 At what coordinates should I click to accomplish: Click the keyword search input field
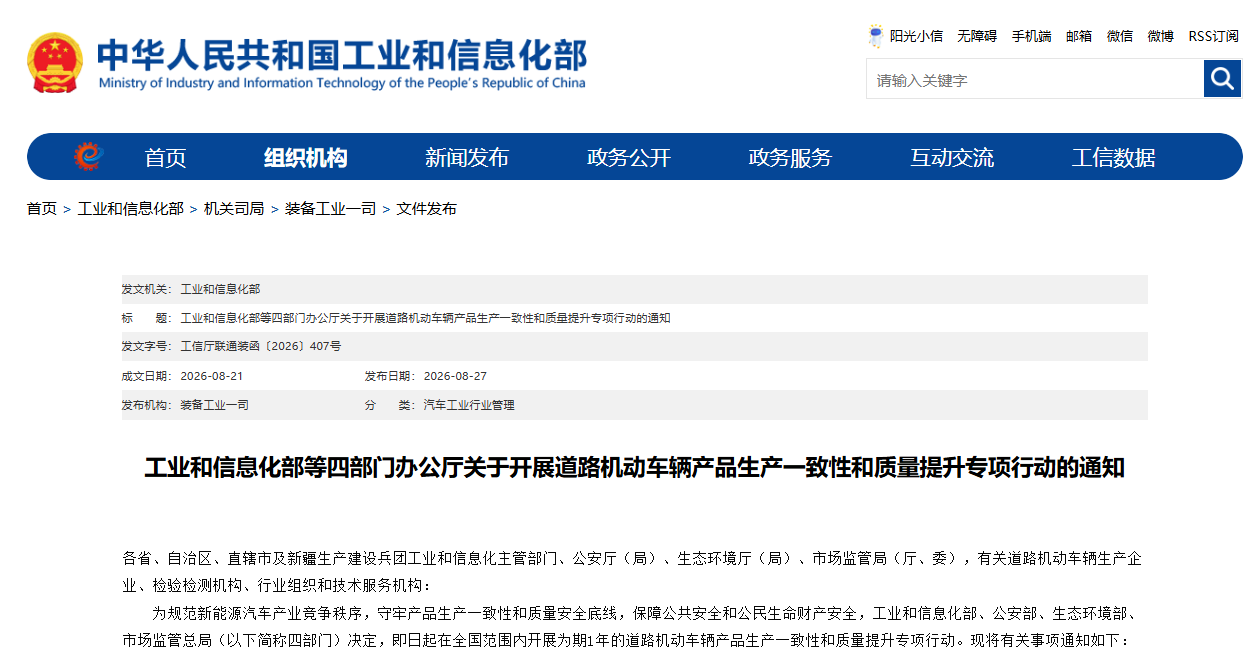click(x=1035, y=79)
